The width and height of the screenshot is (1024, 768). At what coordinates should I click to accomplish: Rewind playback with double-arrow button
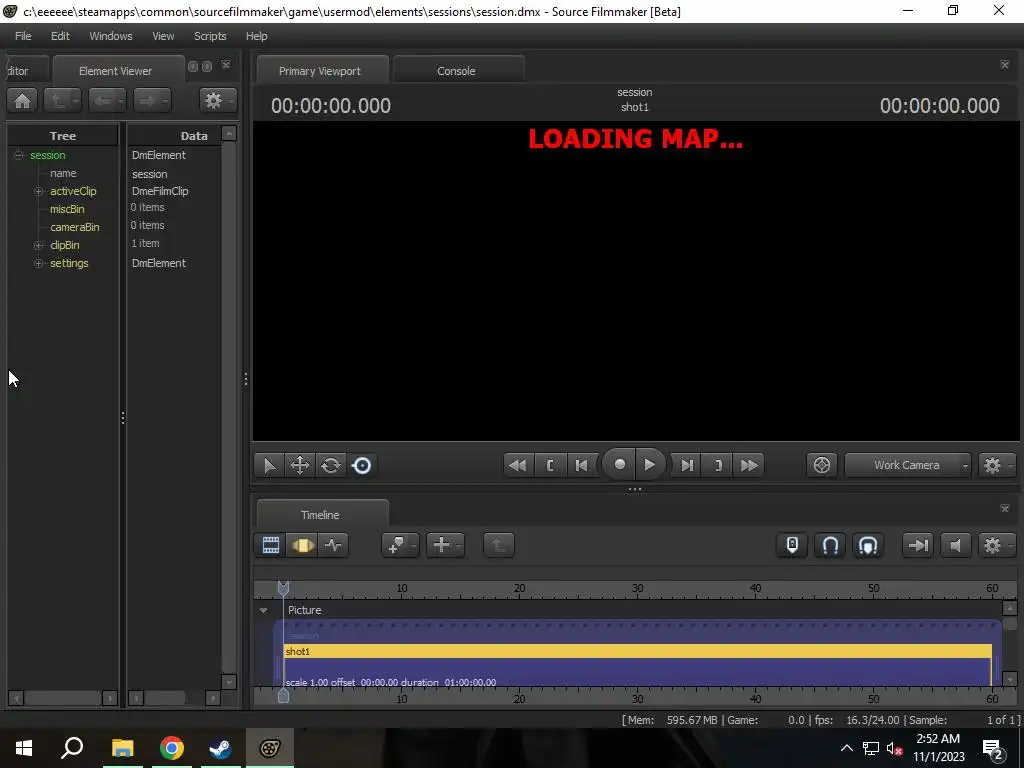point(519,466)
